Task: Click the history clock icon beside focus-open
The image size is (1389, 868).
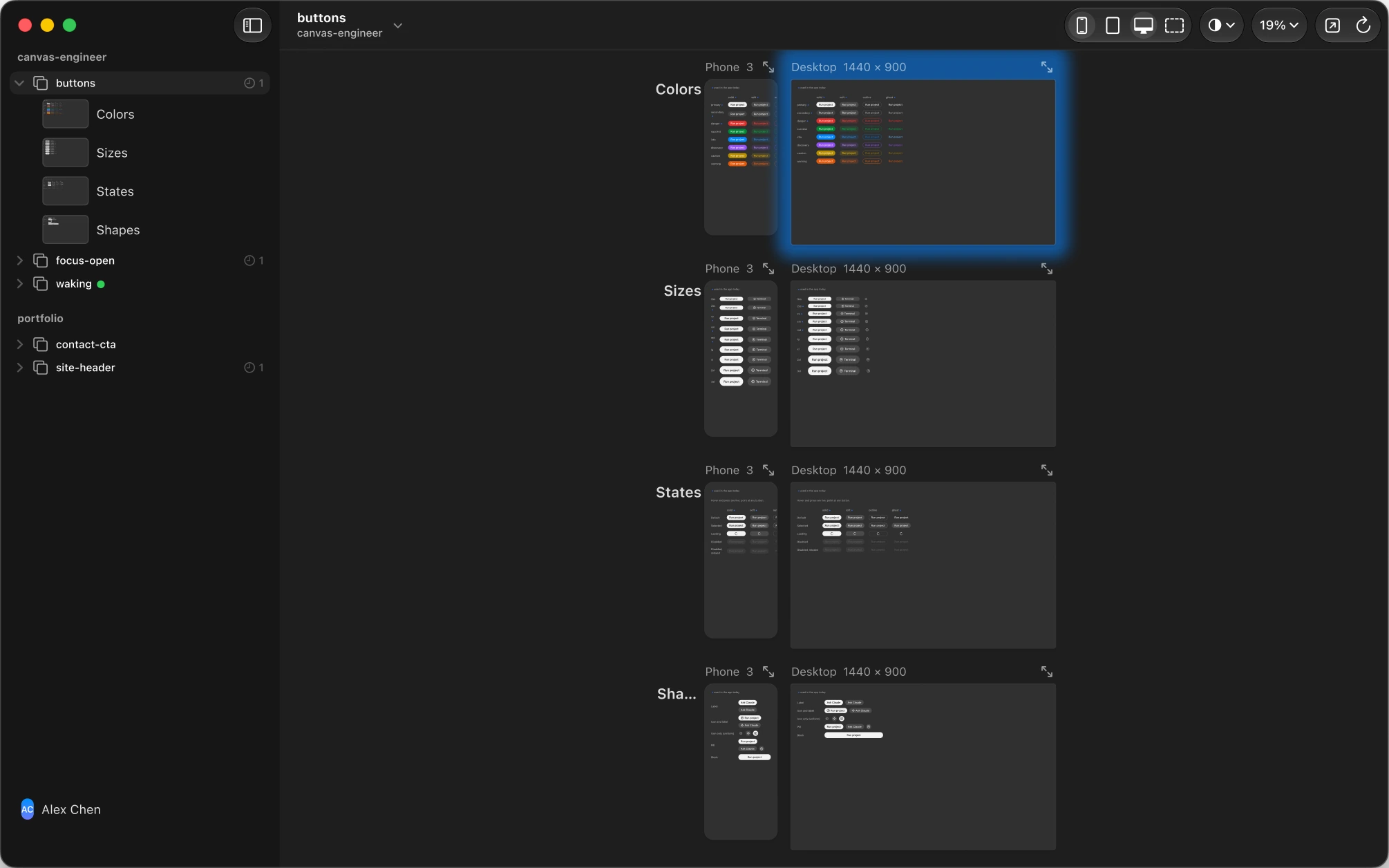Action: [x=249, y=261]
